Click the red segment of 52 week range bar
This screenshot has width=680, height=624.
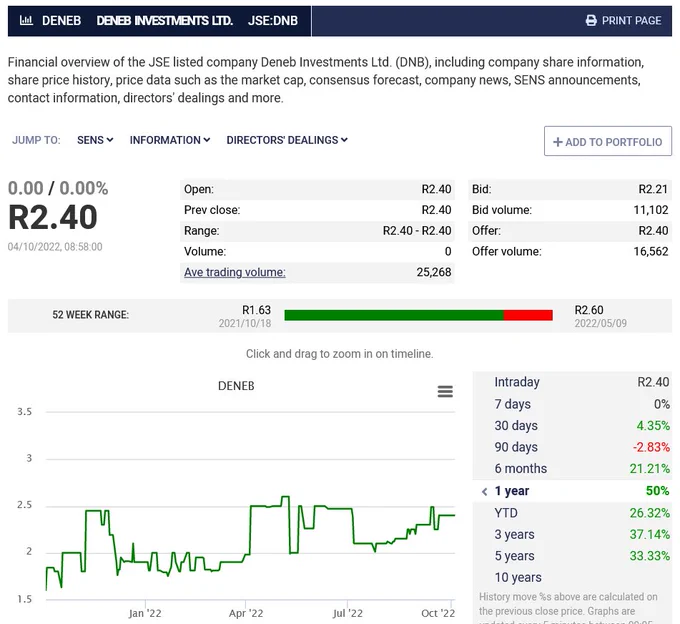[x=528, y=315]
